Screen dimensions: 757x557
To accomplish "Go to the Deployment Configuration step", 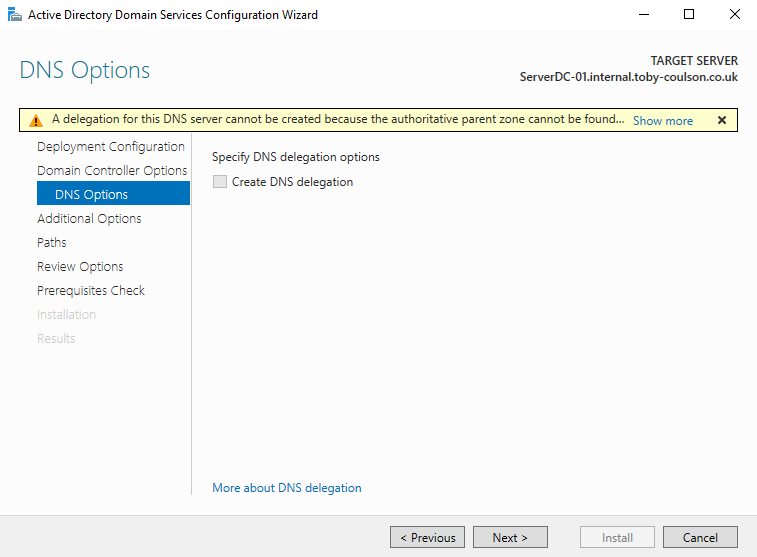I will (x=110, y=147).
